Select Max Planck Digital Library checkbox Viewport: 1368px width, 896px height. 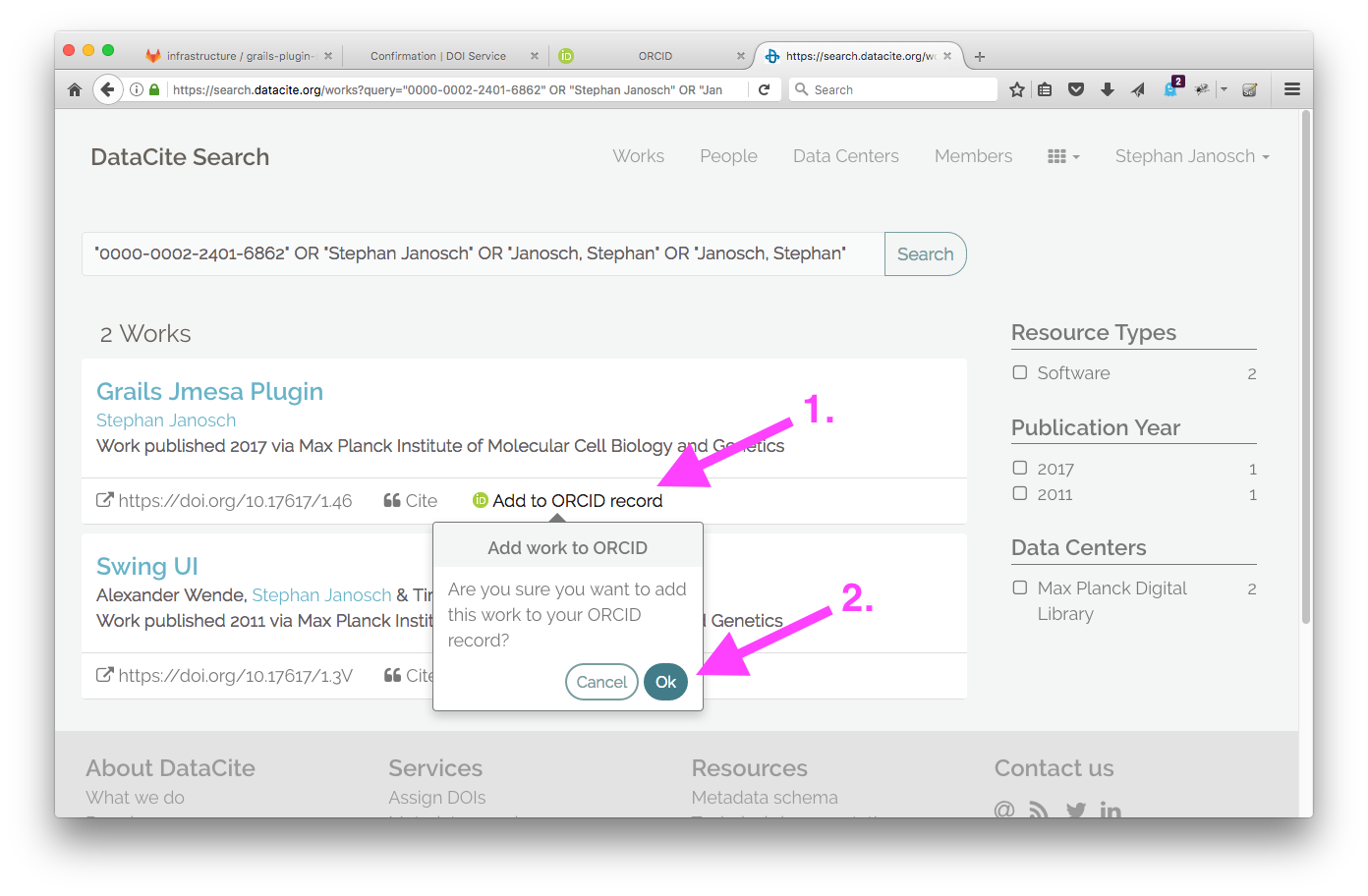click(1020, 588)
